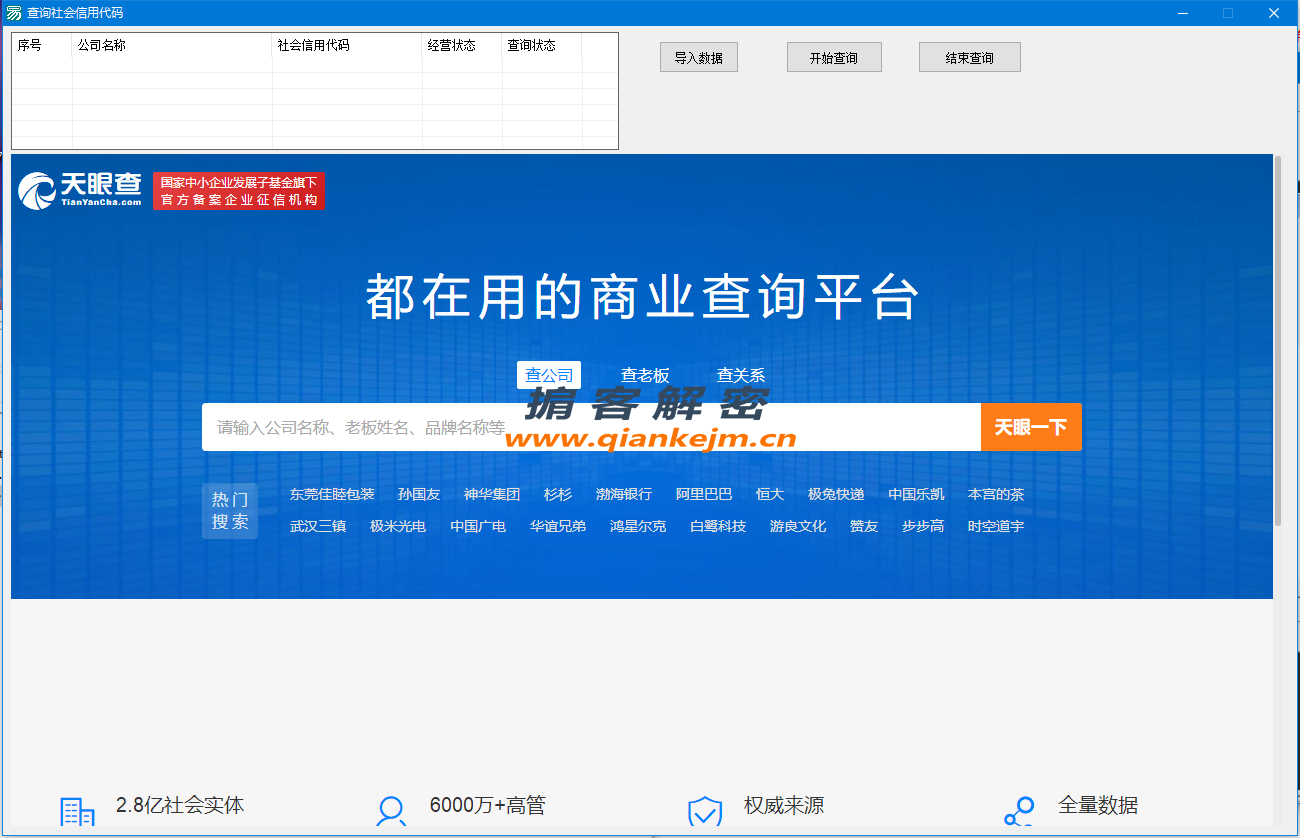Click the building icon beside 2.8亿社会实体

click(77, 812)
